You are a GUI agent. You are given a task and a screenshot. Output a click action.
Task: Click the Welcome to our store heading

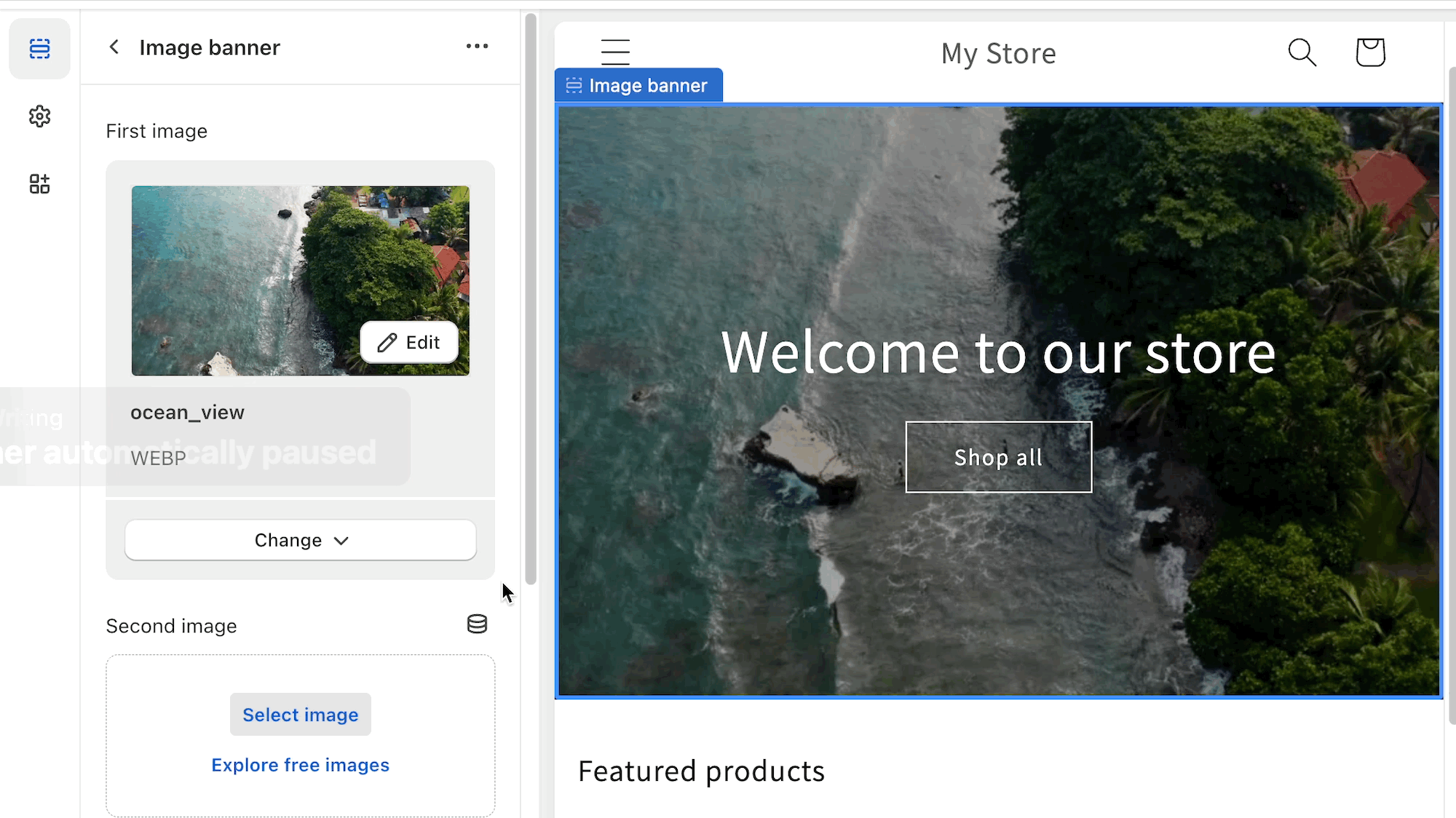998,353
